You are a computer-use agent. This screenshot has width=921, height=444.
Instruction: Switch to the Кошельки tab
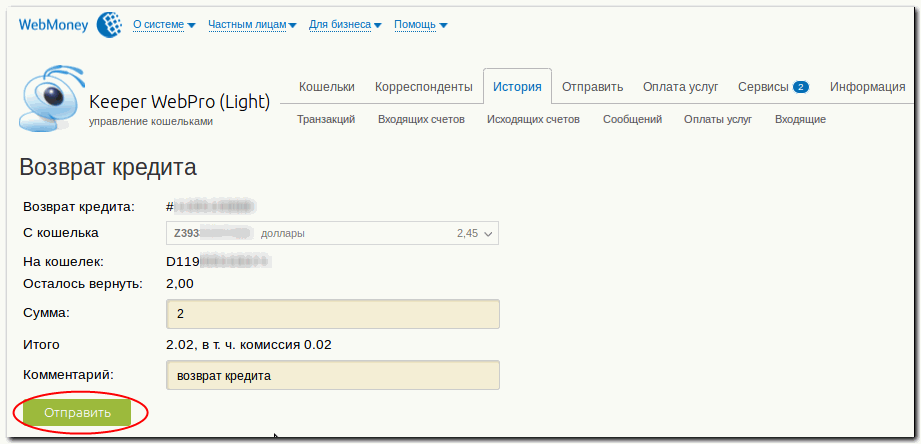[x=327, y=87]
